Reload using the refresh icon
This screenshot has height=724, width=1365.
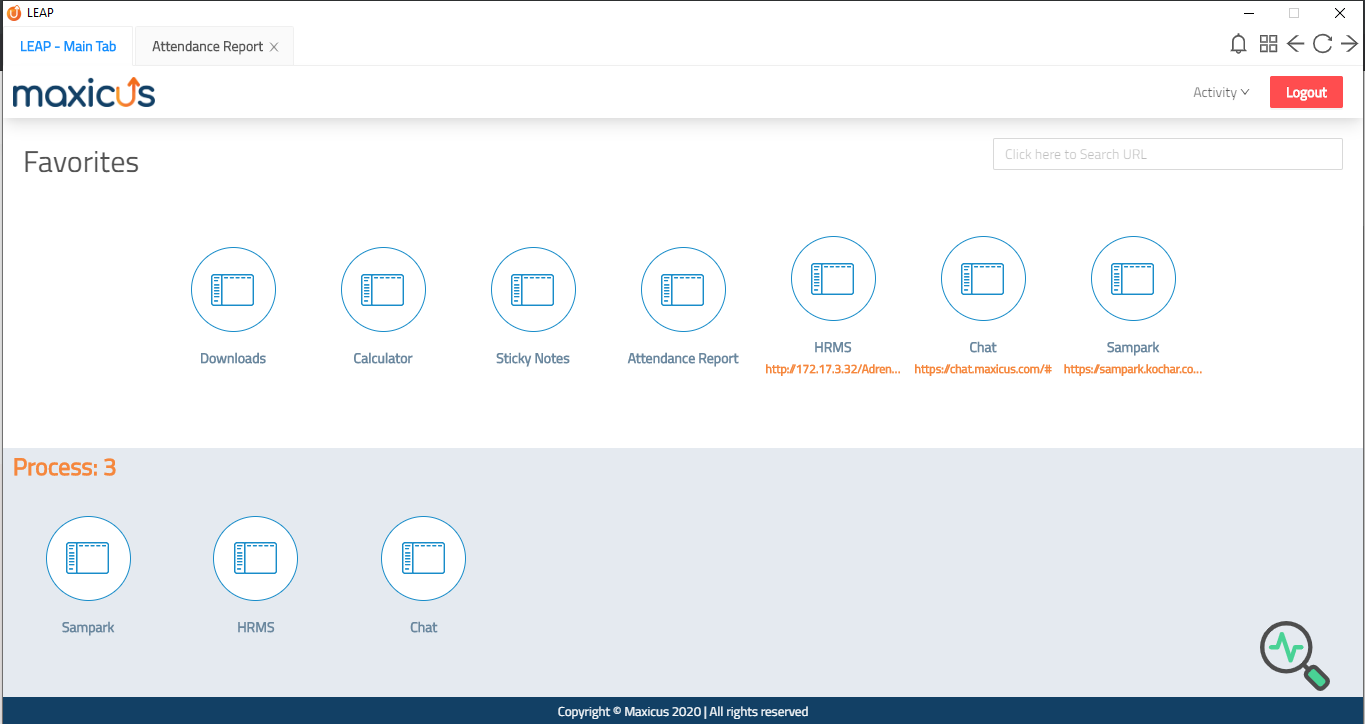click(x=1322, y=44)
